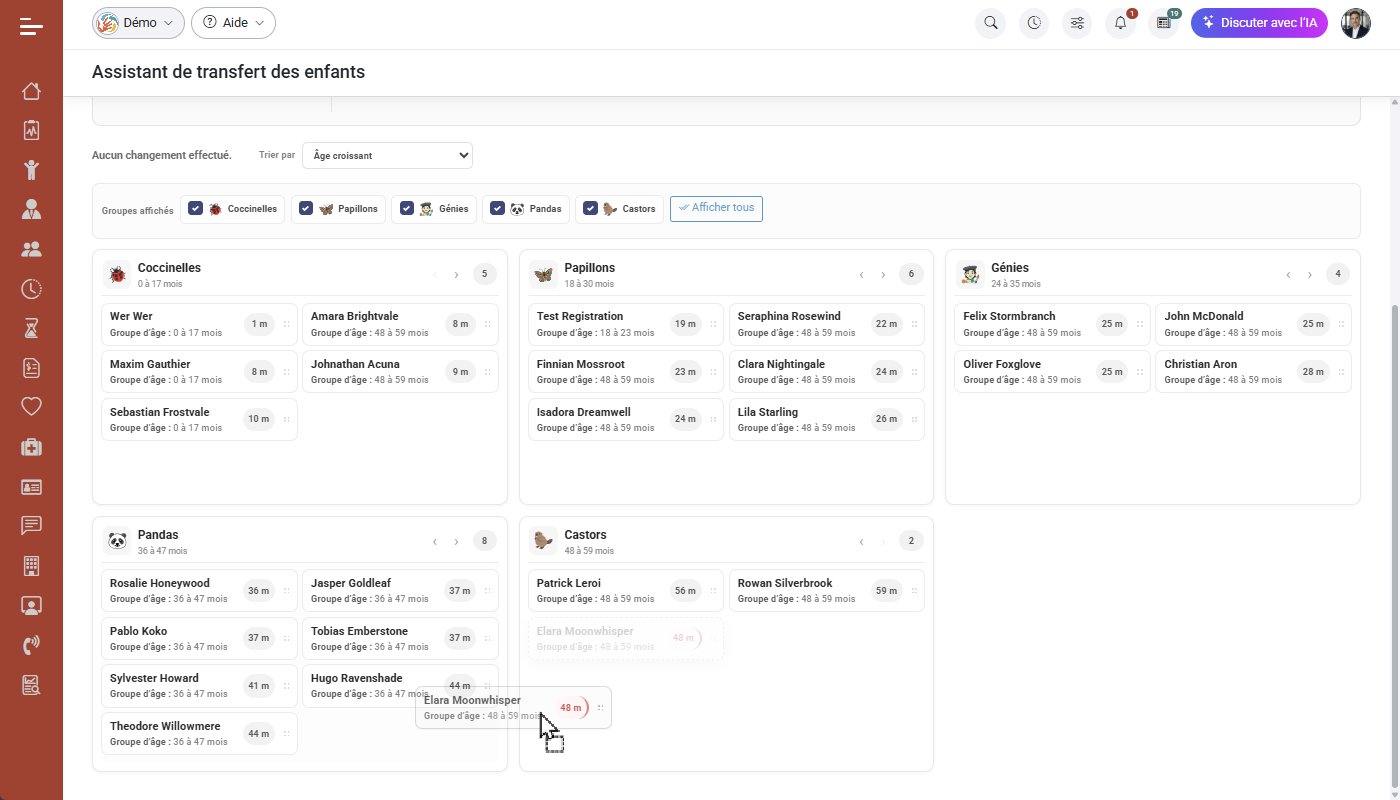Click the previous arrow in Castors header
The image size is (1400, 800).
[862, 541]
